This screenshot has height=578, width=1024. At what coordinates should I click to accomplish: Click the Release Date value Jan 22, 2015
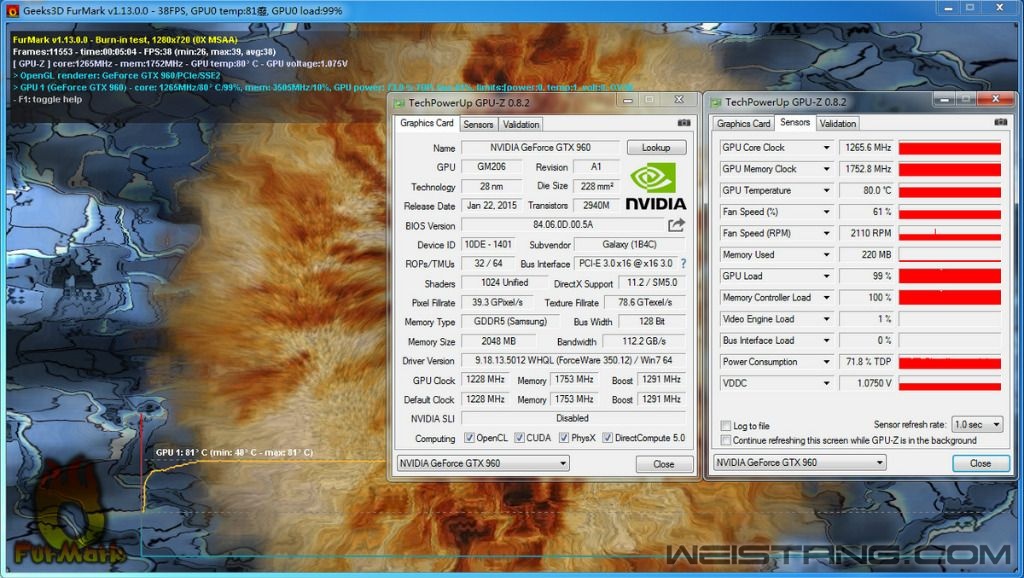[x=492, y=205]
